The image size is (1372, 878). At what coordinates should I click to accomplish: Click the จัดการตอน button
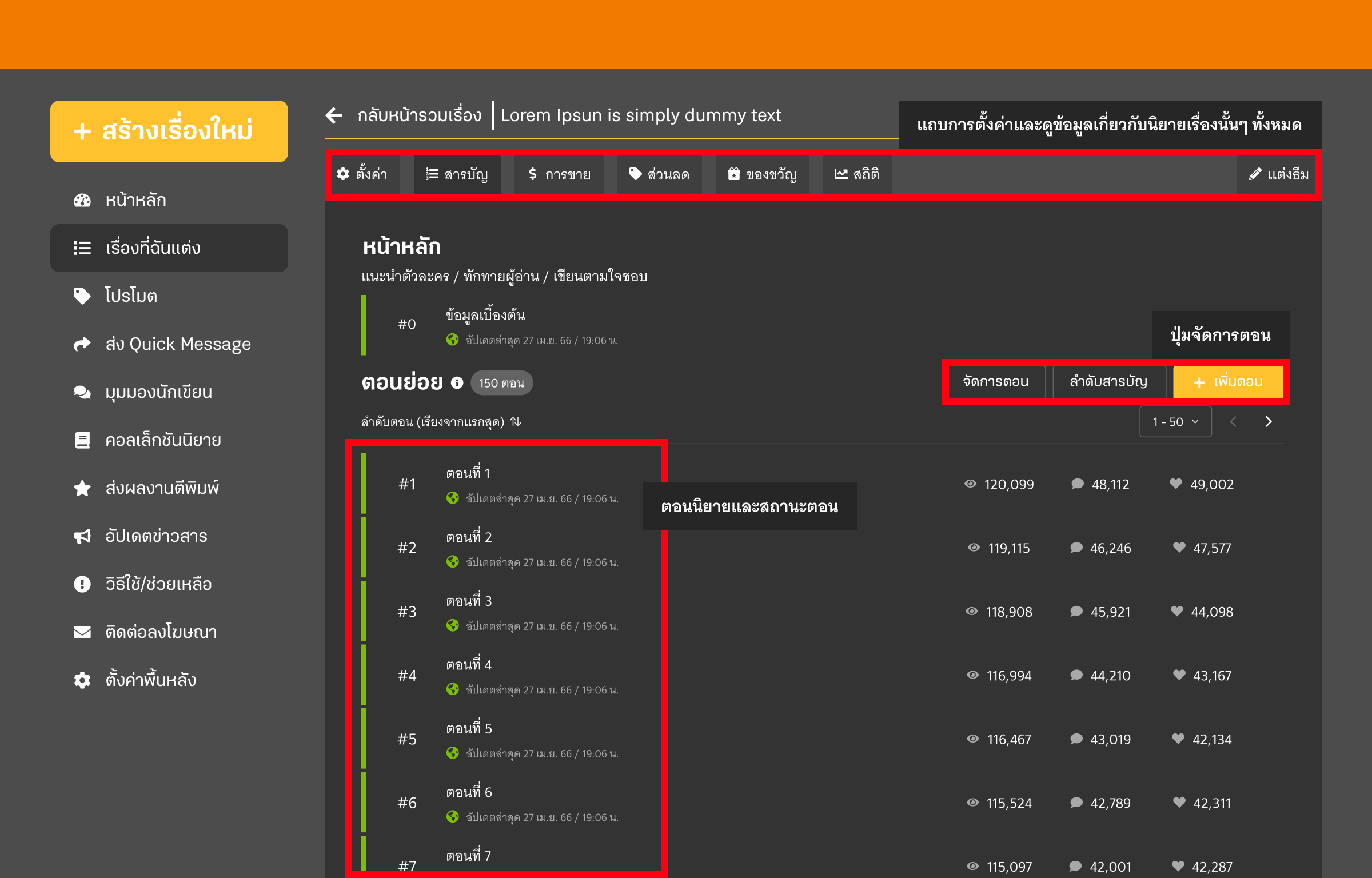pos(996,381)
